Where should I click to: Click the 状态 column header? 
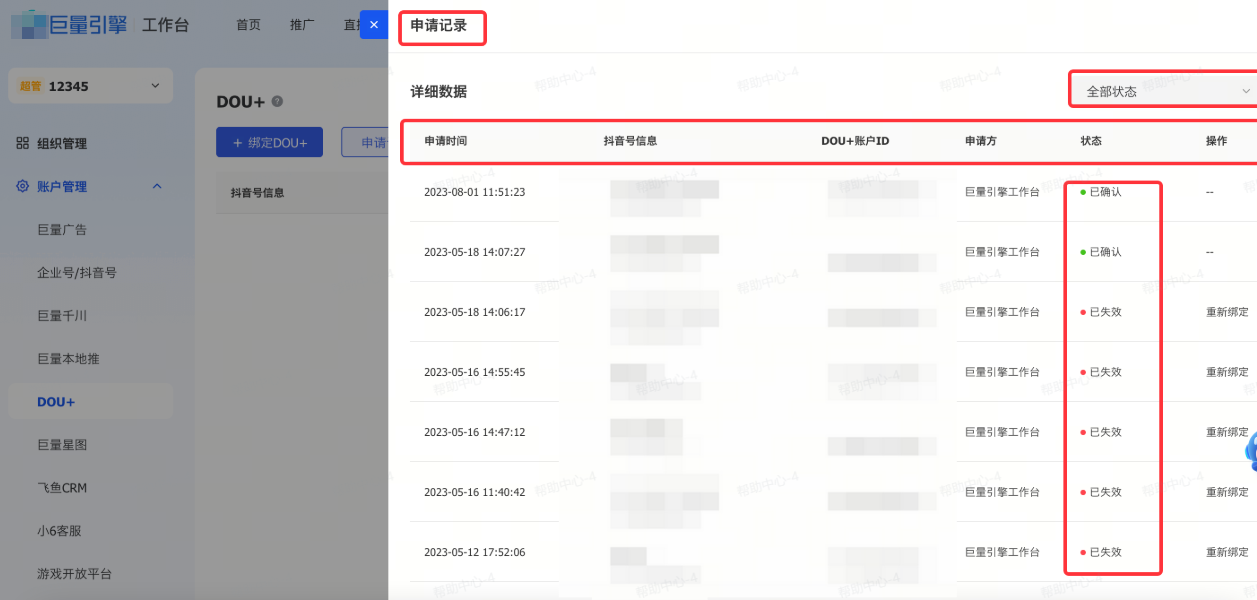click(1091, 141)
